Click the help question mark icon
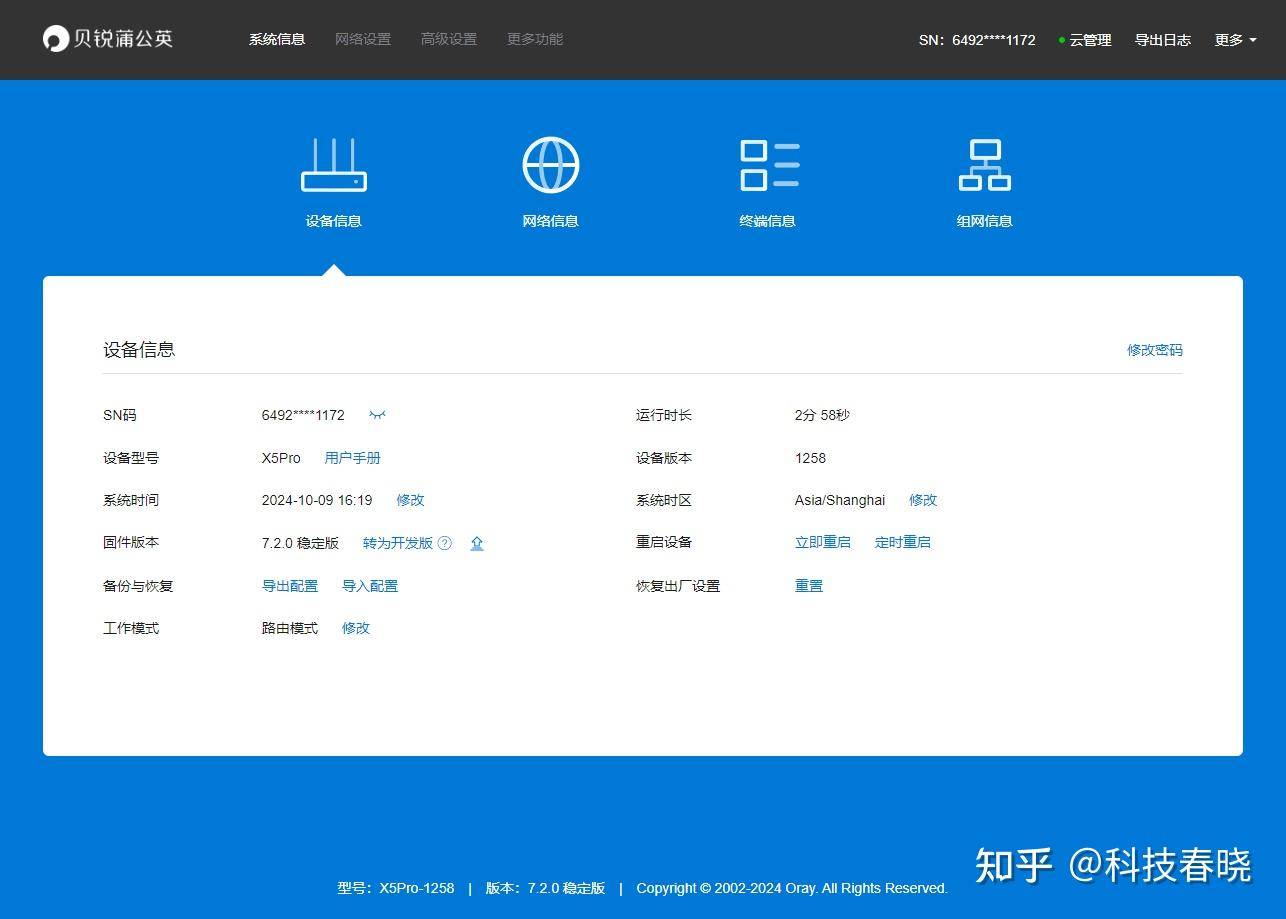This screenshot has width=1286, height=919. [445, 543]
